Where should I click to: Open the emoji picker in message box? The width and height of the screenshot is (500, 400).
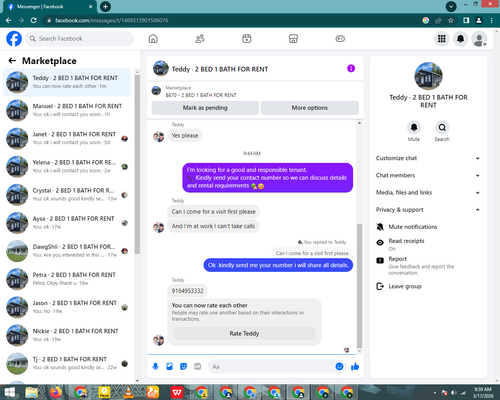tap(339, 366)
